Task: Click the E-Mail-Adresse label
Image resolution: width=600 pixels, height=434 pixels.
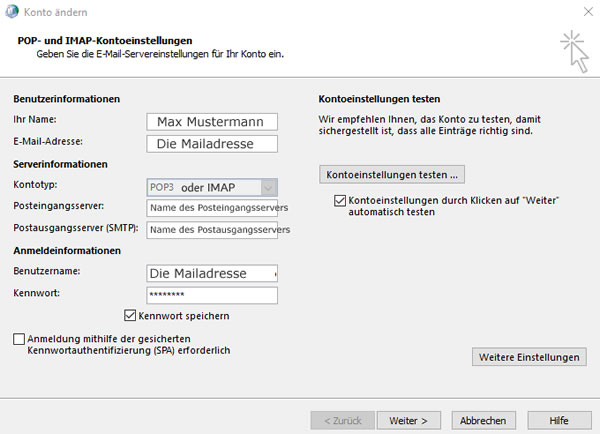Action: [x=48, y=141]
